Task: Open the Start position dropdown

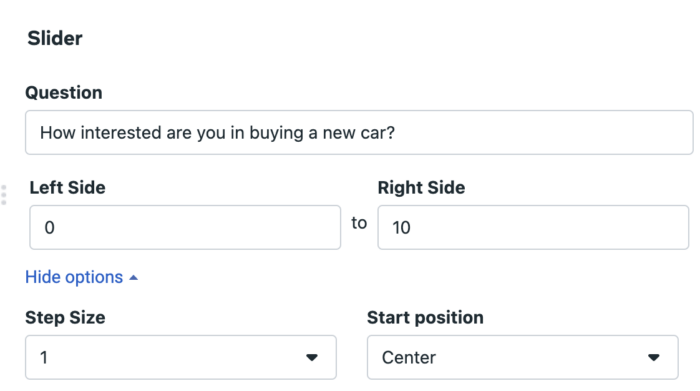Action: [x=522, y=357]
